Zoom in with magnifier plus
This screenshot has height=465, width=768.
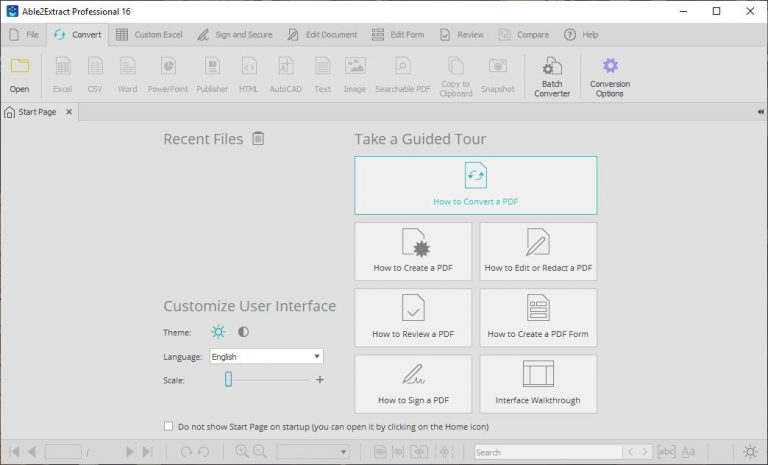click(x=242, y=451)
